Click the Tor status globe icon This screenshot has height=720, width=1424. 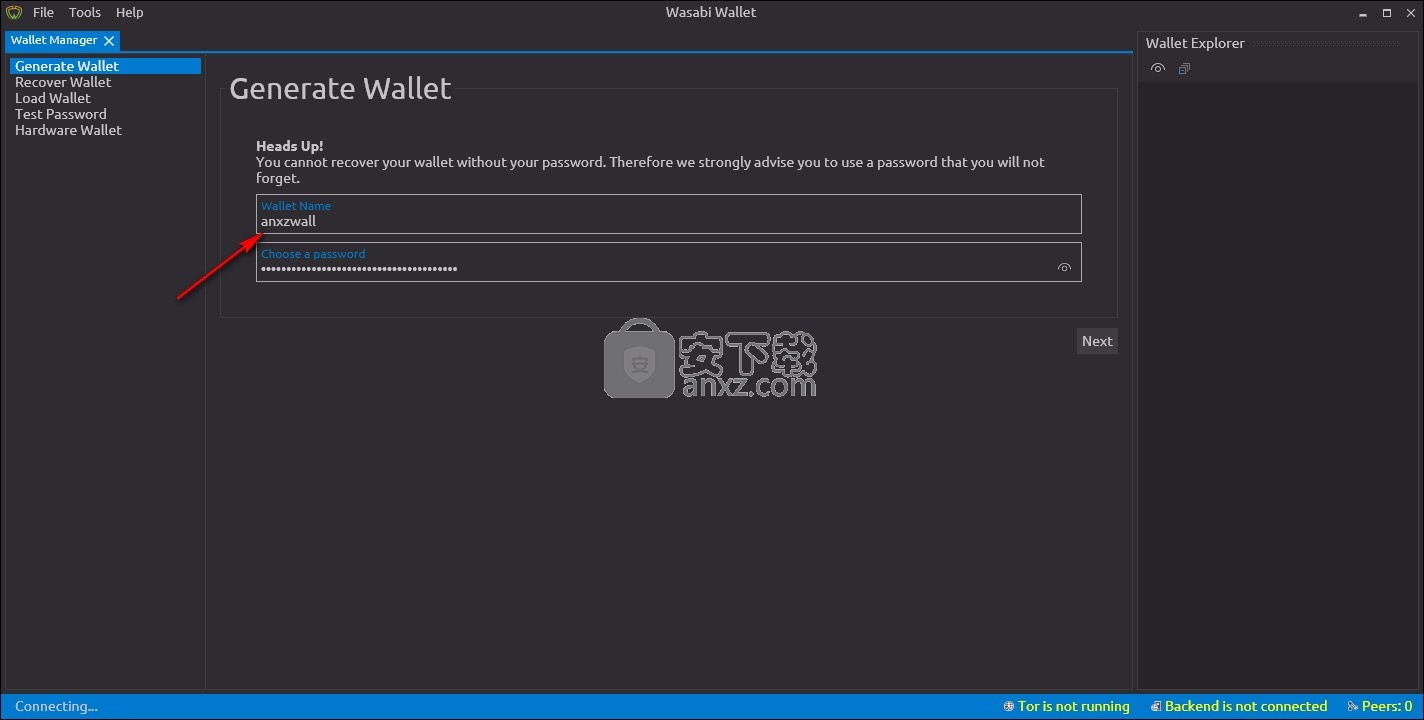[1008, 706]
